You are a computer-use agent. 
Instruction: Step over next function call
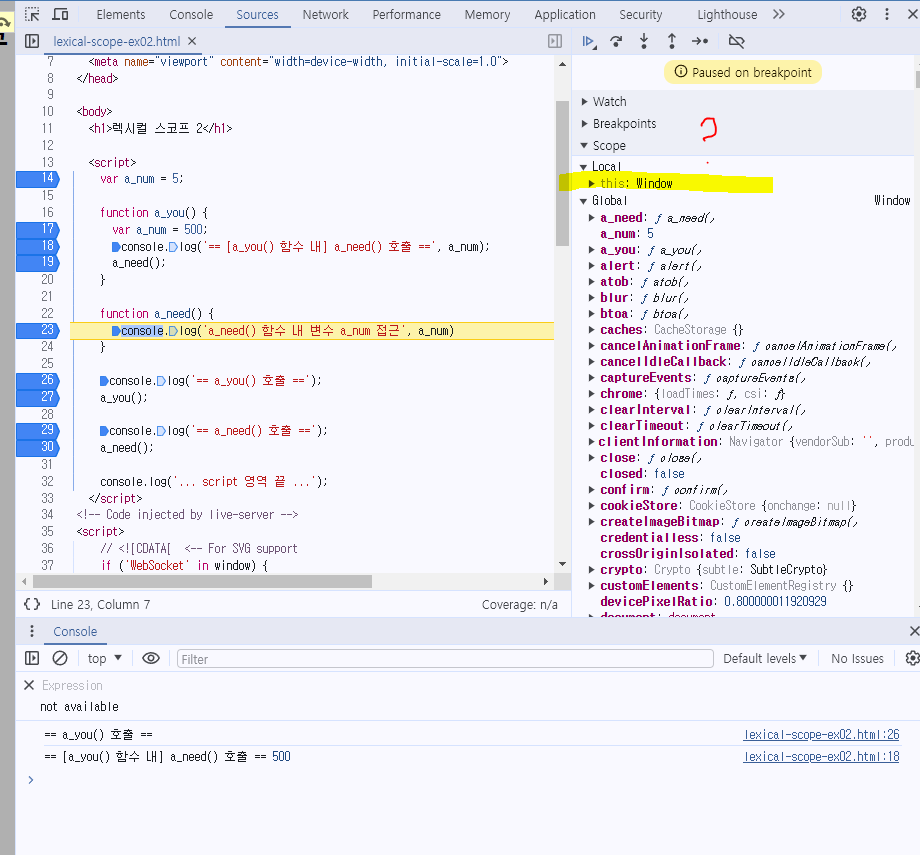(x=616, y=41)
